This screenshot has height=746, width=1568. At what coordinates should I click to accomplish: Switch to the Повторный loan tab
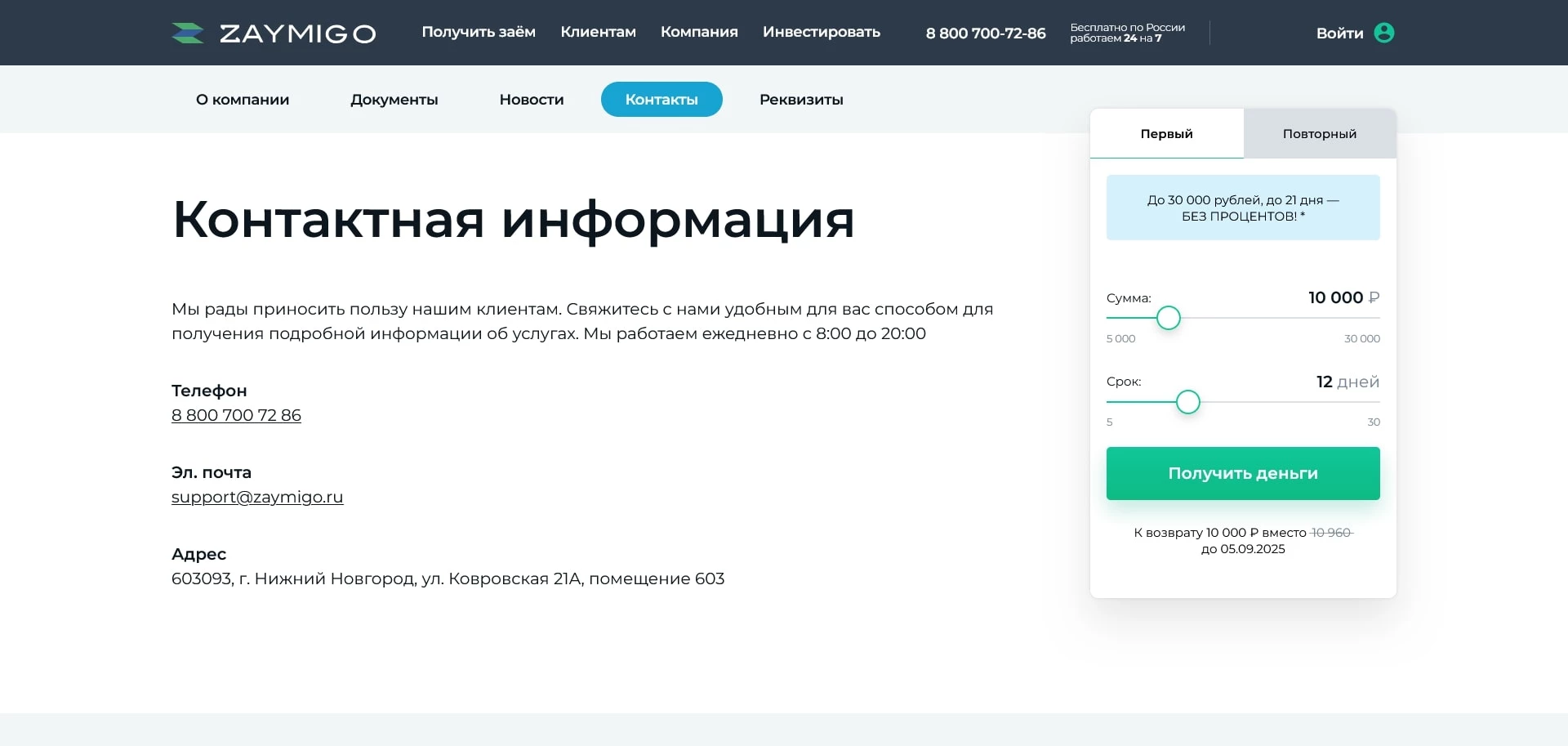[x=1319, y=133]
